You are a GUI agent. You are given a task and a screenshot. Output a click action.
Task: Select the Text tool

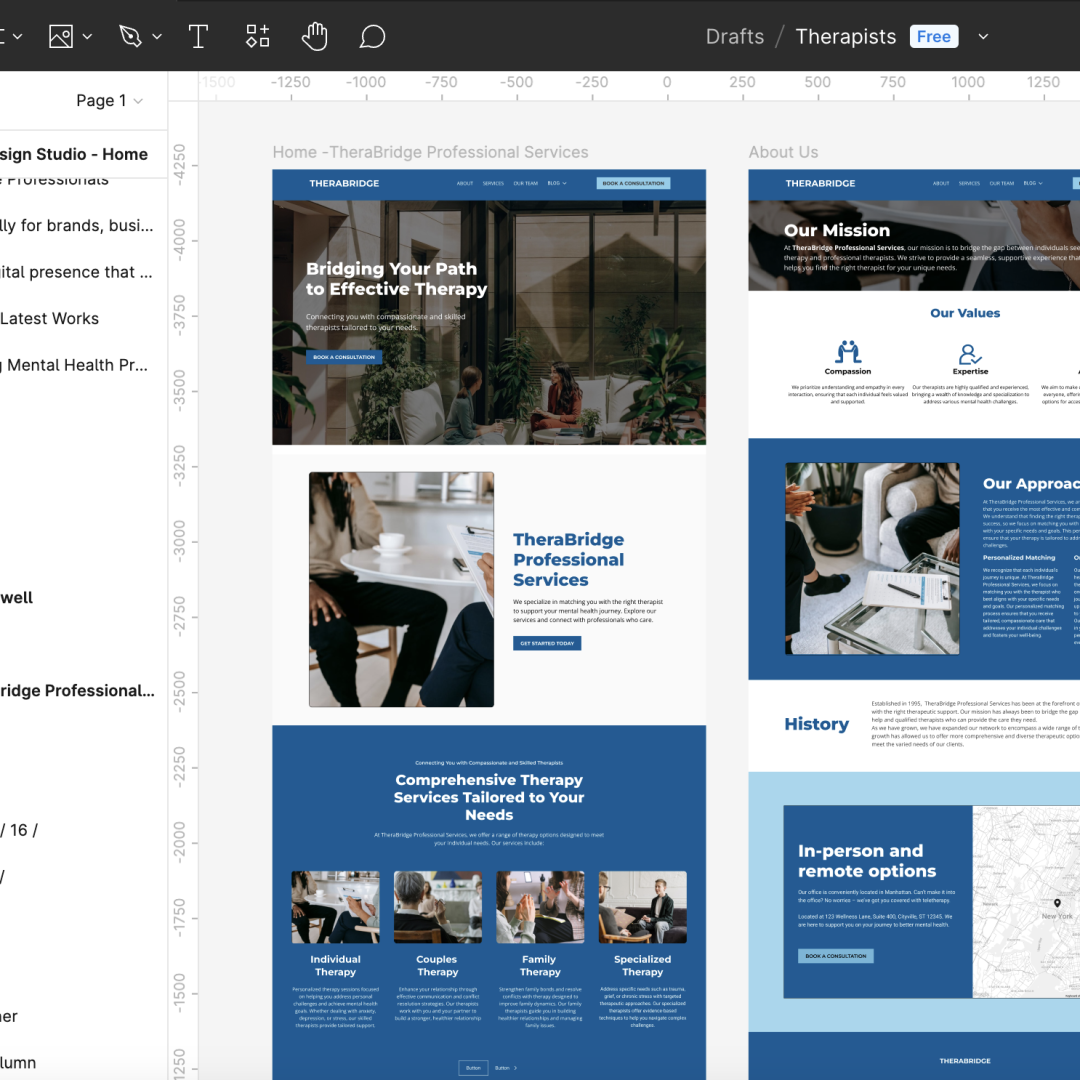[x=198, y=37]
